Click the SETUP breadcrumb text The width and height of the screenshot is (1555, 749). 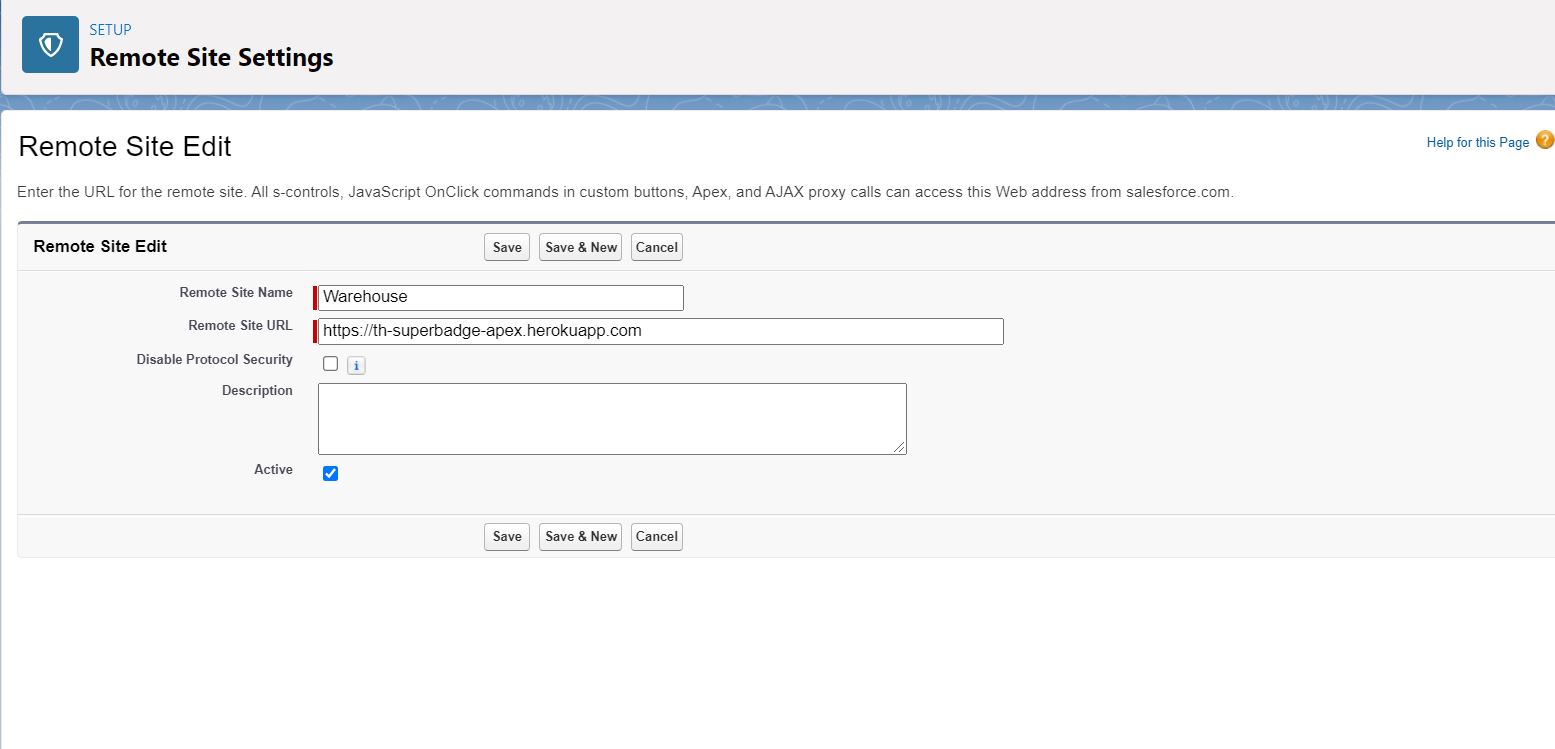point(110,30)
